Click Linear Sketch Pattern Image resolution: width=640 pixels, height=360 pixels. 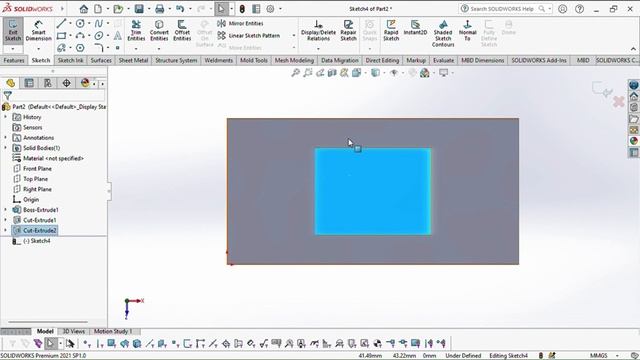249,36
